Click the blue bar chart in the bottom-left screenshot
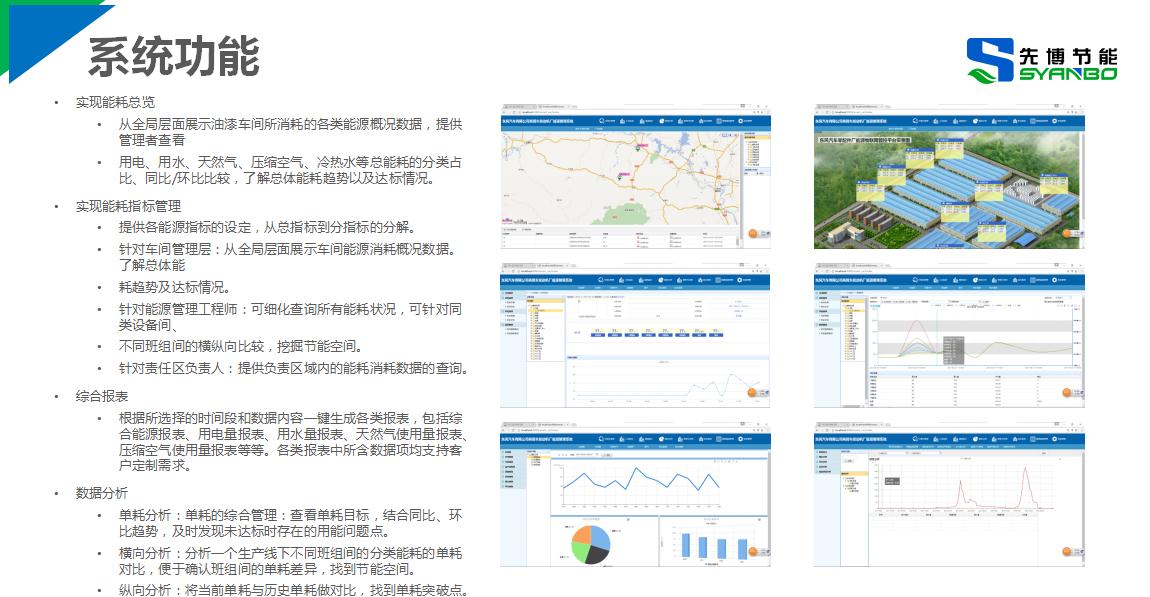This screenshot has width=1150, height=597. [705, 543]
